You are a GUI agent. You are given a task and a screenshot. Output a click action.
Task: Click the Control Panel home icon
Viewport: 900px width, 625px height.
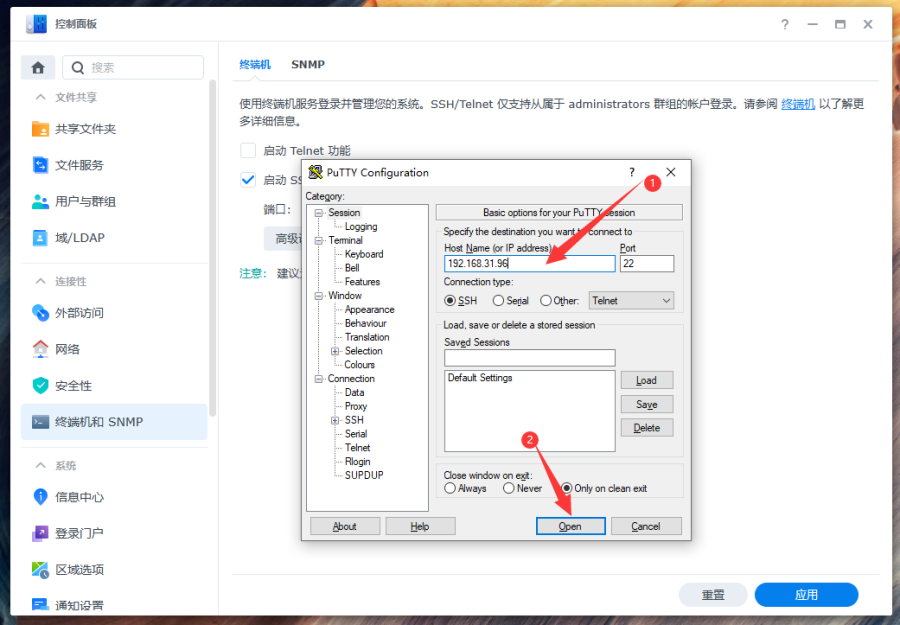38,68
